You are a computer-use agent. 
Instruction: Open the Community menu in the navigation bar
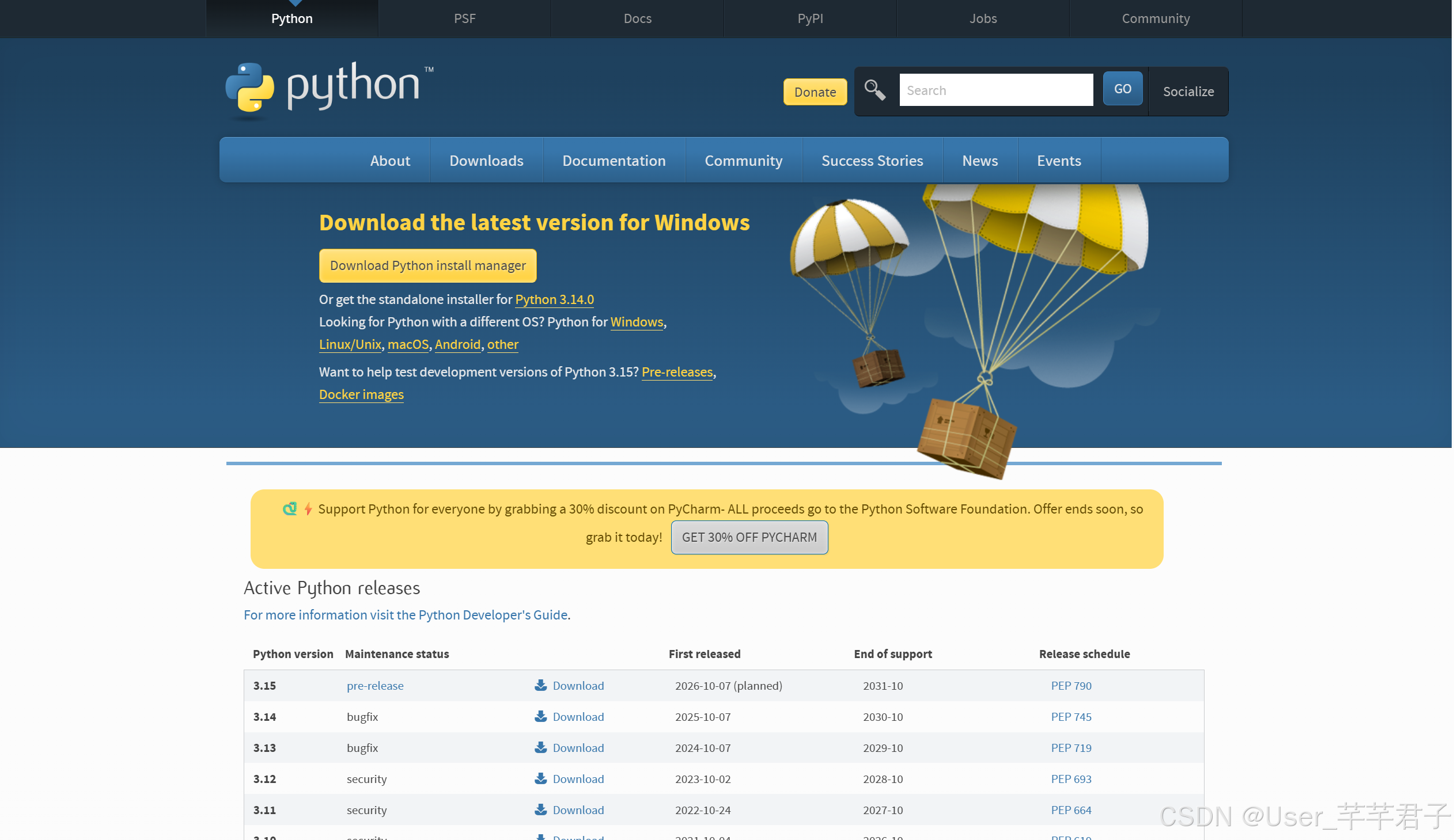coord(744,161)
